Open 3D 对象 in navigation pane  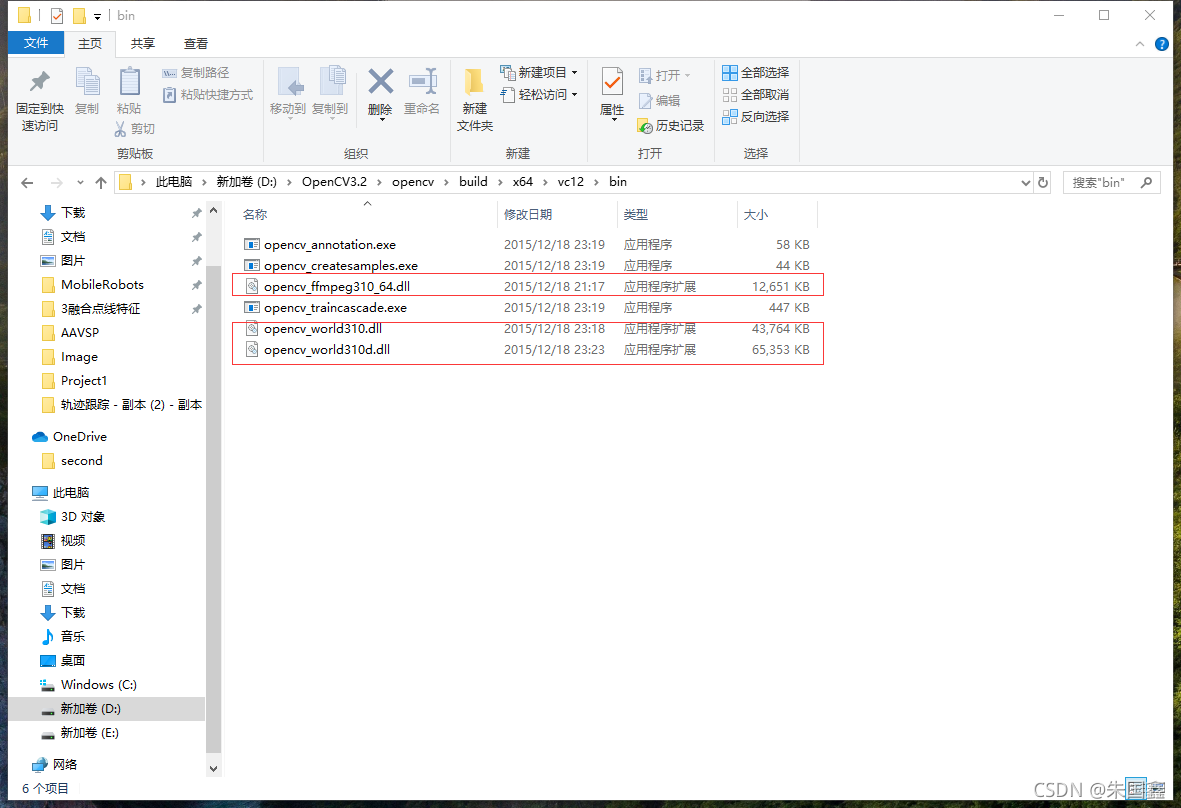[83, 517]
